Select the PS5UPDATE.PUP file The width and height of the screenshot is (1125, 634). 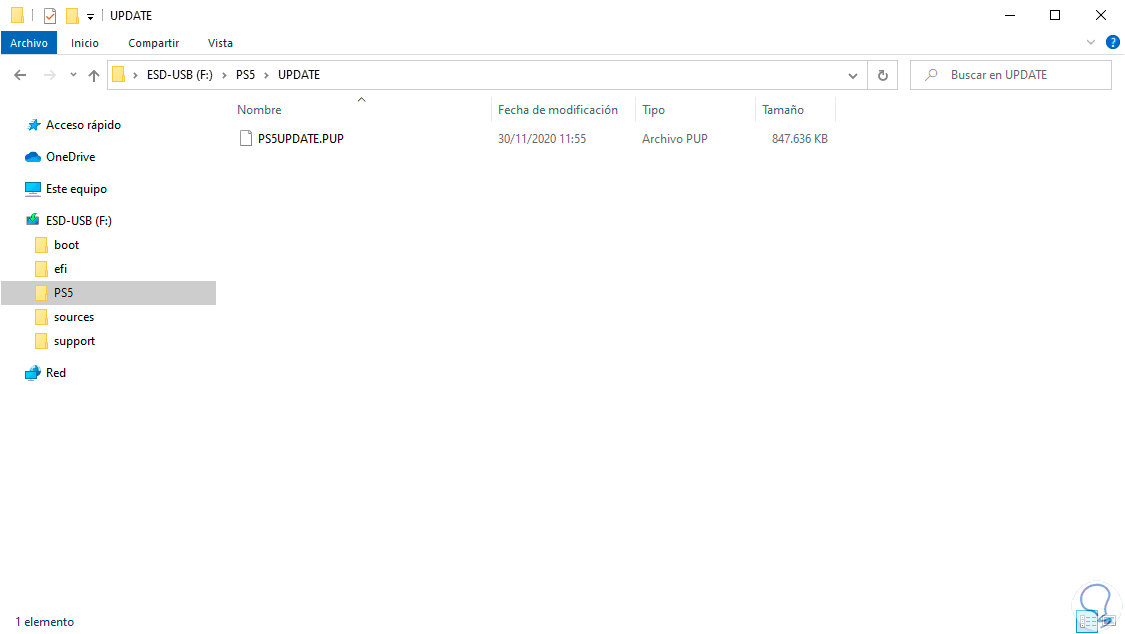click(x=301, y=138)
